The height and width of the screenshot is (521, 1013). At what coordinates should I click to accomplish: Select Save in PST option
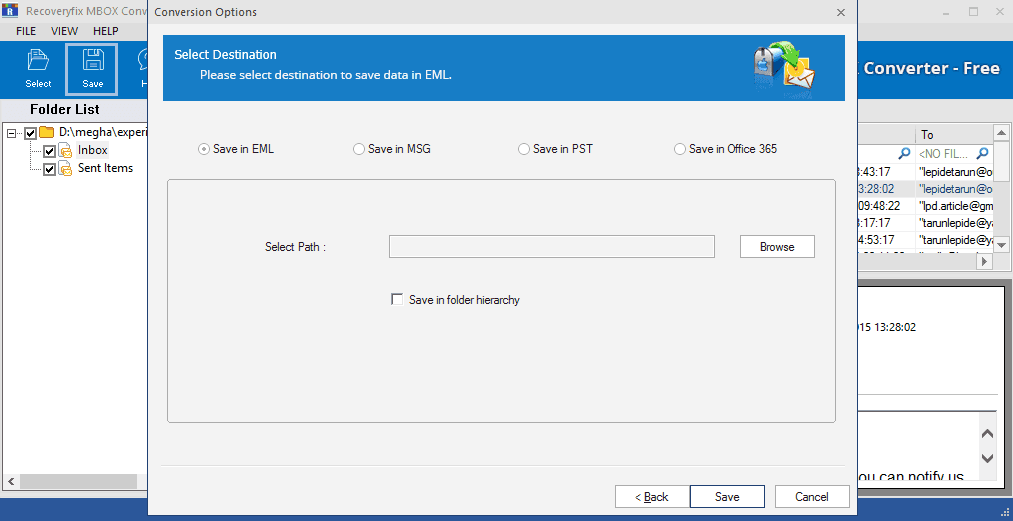click(x=556, y=149)
